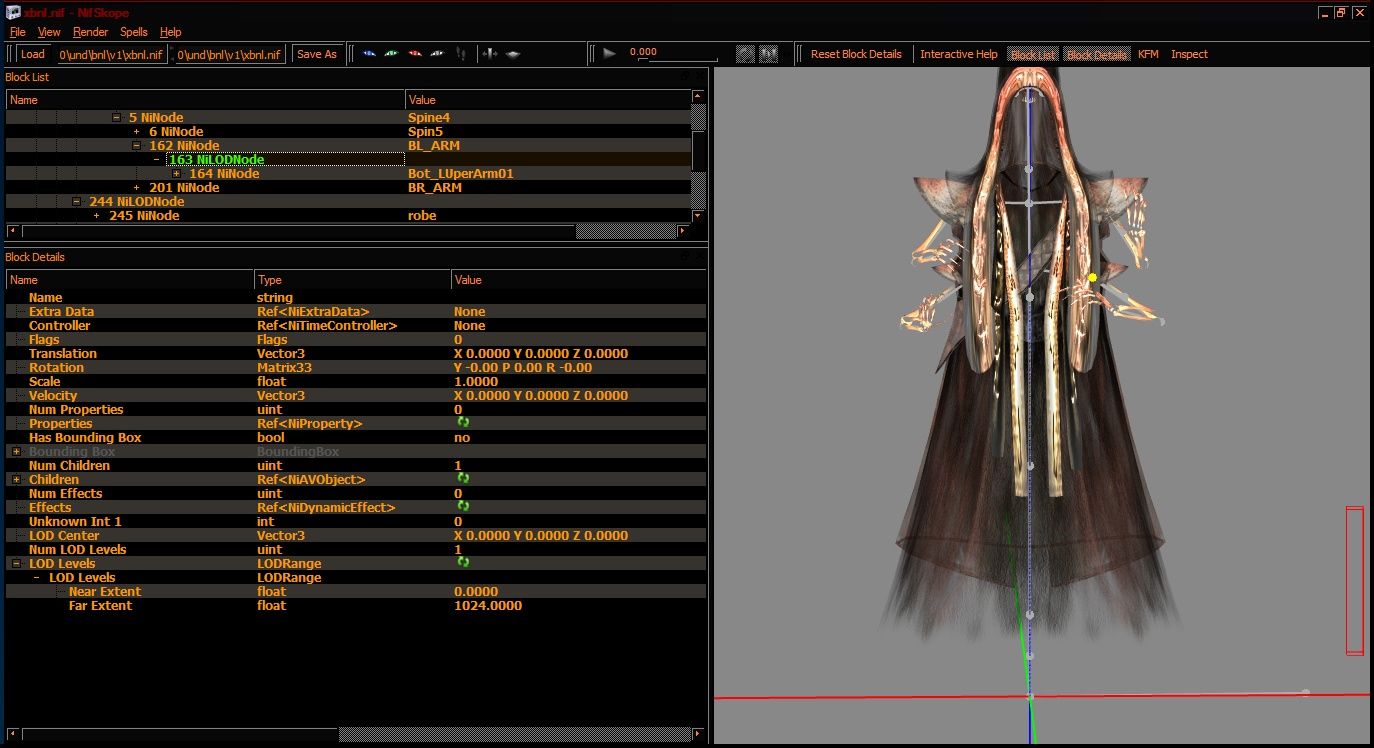1374x748 pixels.
Task: Click the Far Extent value 1024.0000
Action: click(x=488, y=605)
